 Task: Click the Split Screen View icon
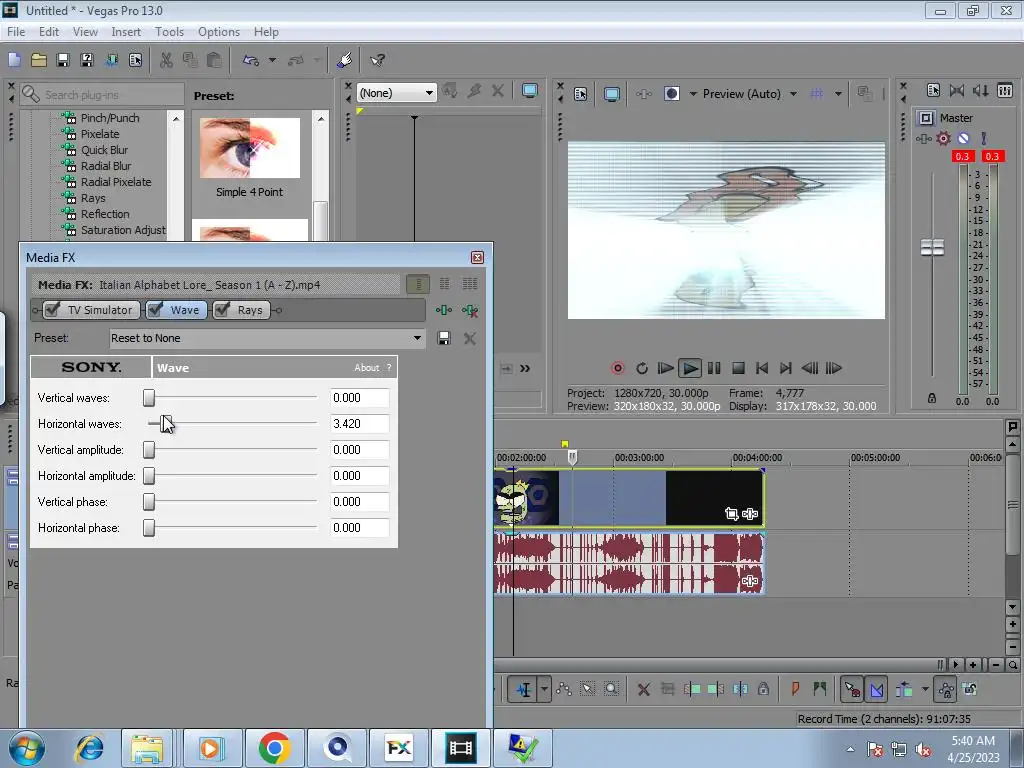coord(671,94)
